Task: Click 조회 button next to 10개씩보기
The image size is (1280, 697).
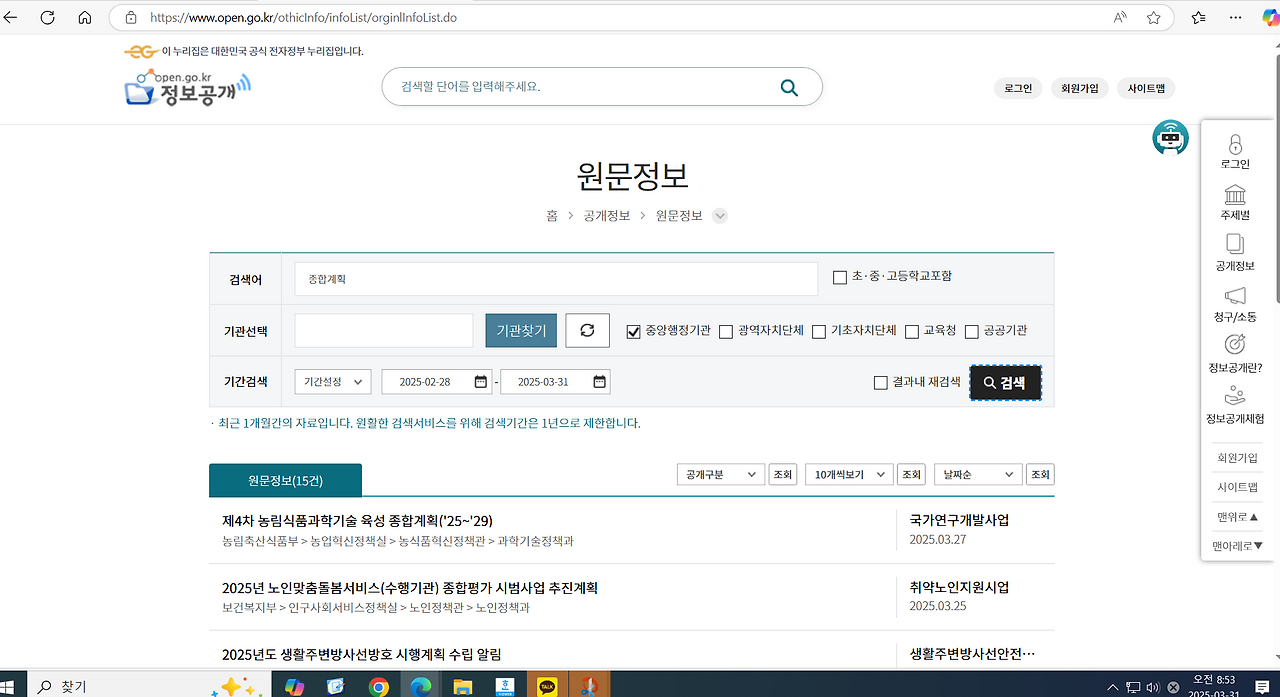Action: coord(910,474)
